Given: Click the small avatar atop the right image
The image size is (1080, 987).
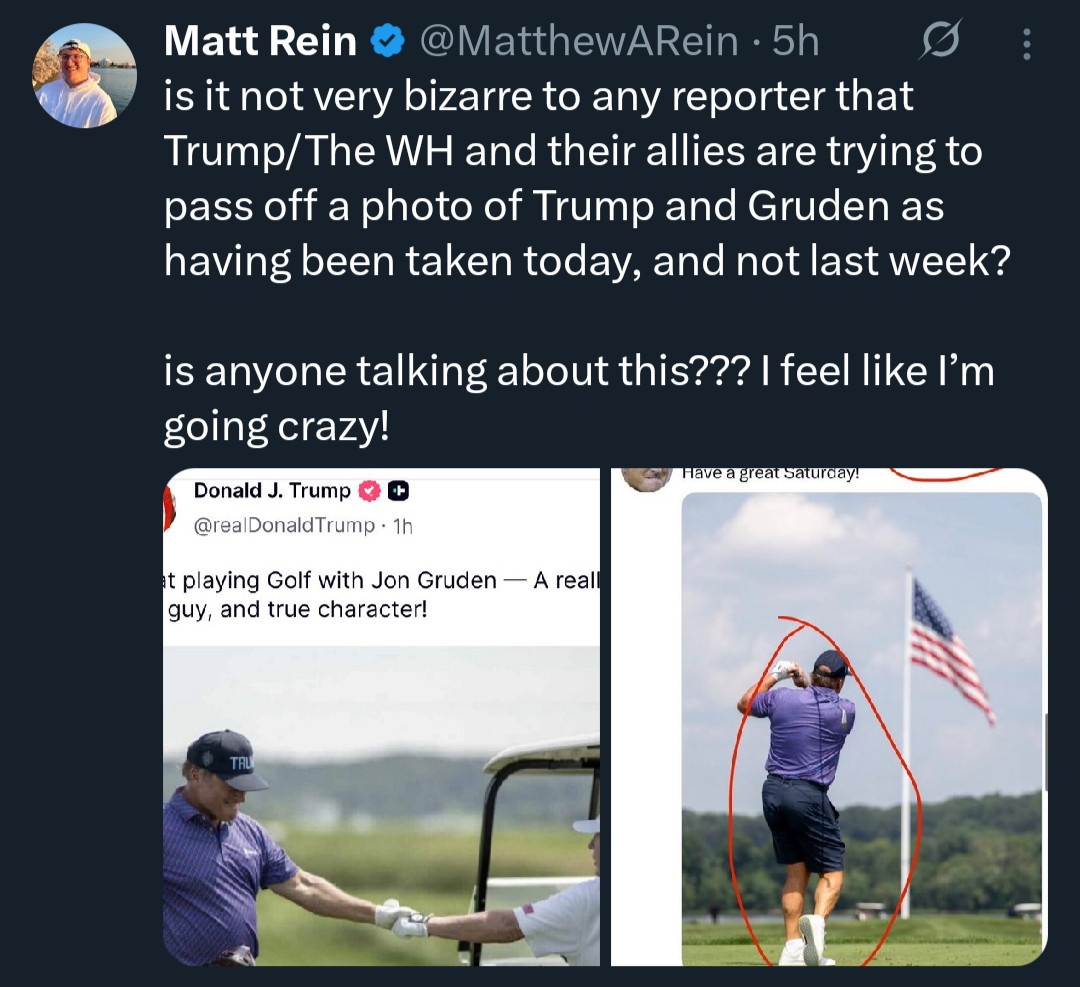Looking at the screenshot, I should pos(646,479).
